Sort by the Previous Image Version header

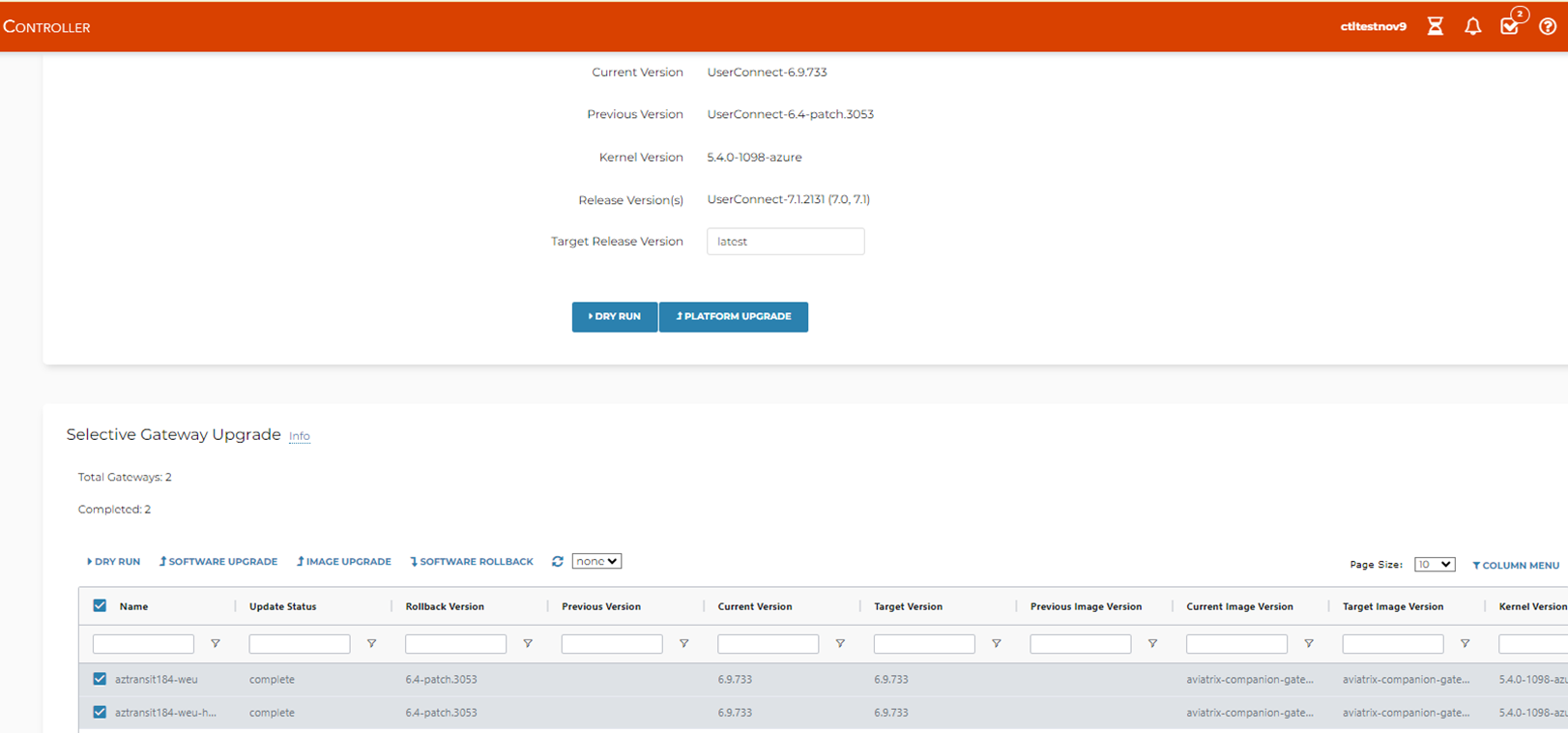[1086, 607]
